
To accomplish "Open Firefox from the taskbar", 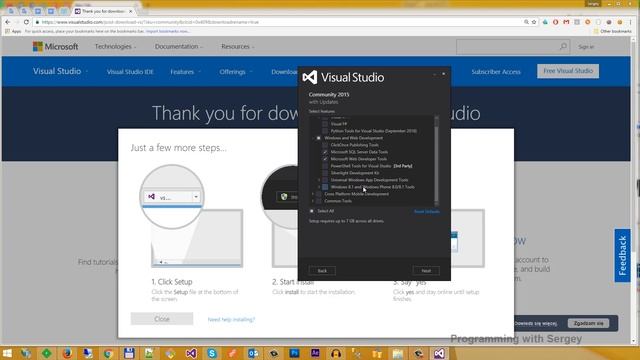I will (x=67, y=353).
